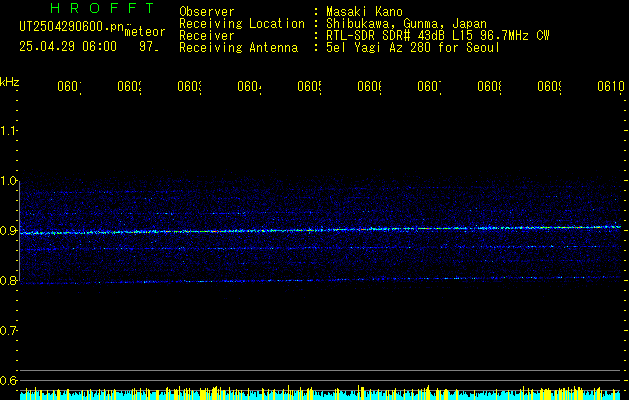Viewport: 629px width, 400px height.
Task: Select the filename UT2504290600.pn text
Action: [71, 27]
